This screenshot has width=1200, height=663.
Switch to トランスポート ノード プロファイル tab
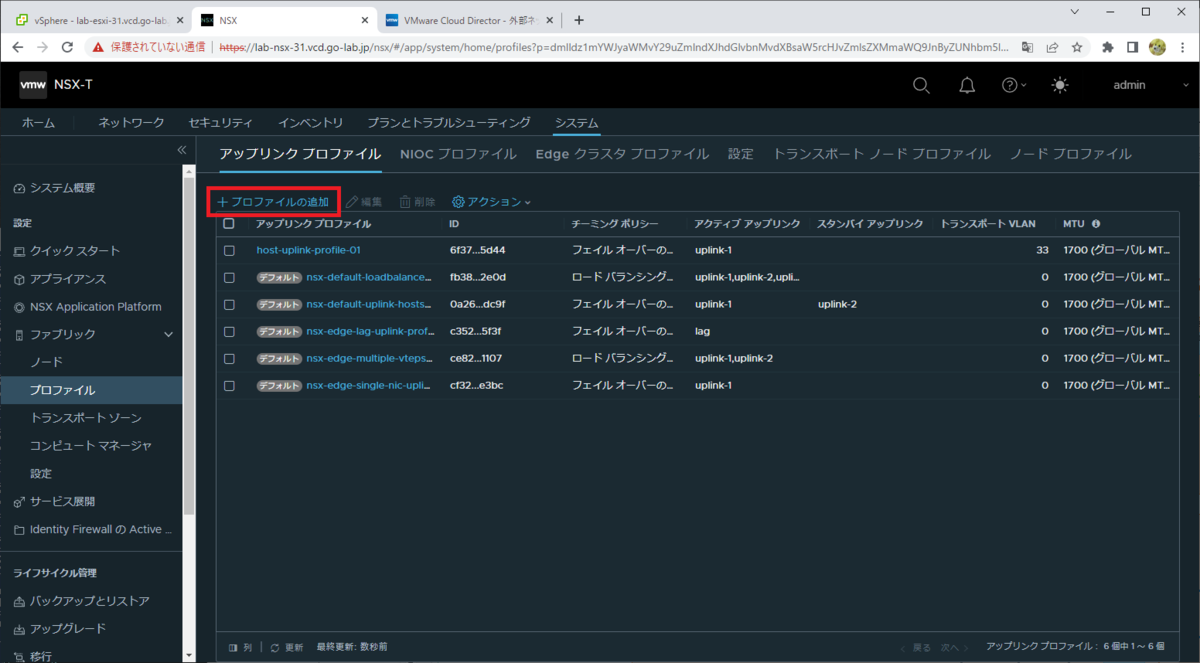[882, 154]
